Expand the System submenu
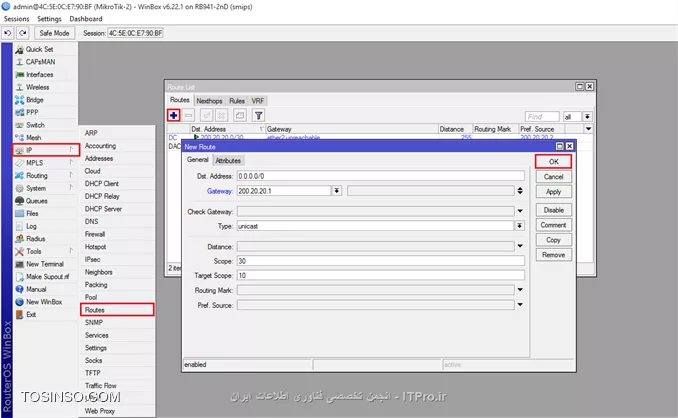This screenshot has height=418, width=678. tap(45, 188)
